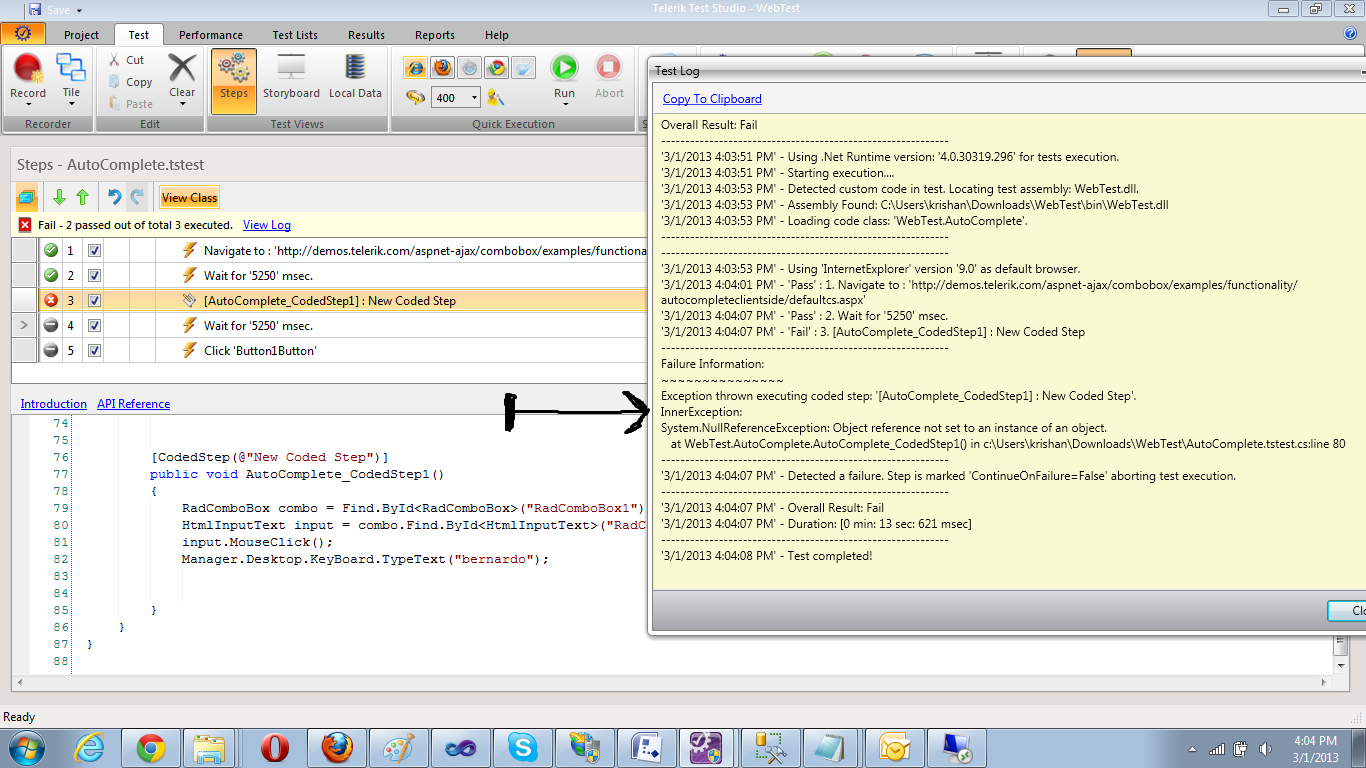Screen dimensions: 1366x768
Task: Click the green Run button
Action: [565, 68]
